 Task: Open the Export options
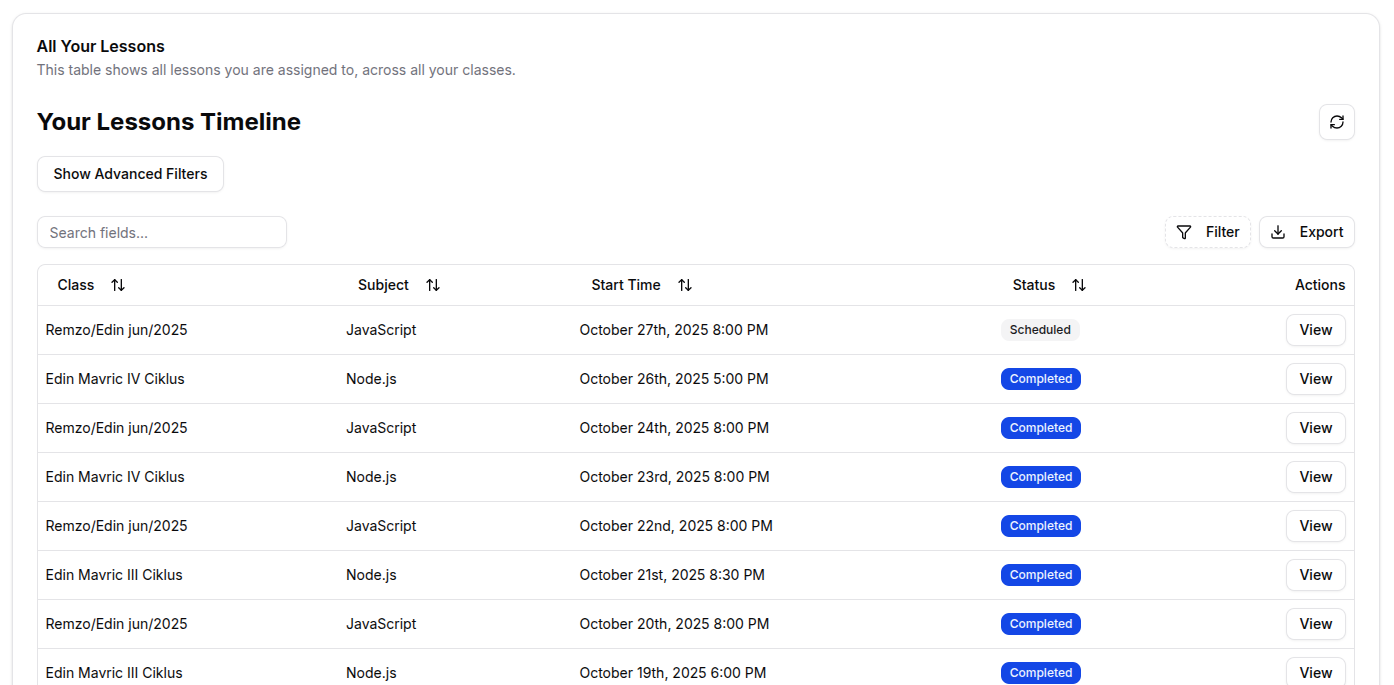[x=1307, y=231]
